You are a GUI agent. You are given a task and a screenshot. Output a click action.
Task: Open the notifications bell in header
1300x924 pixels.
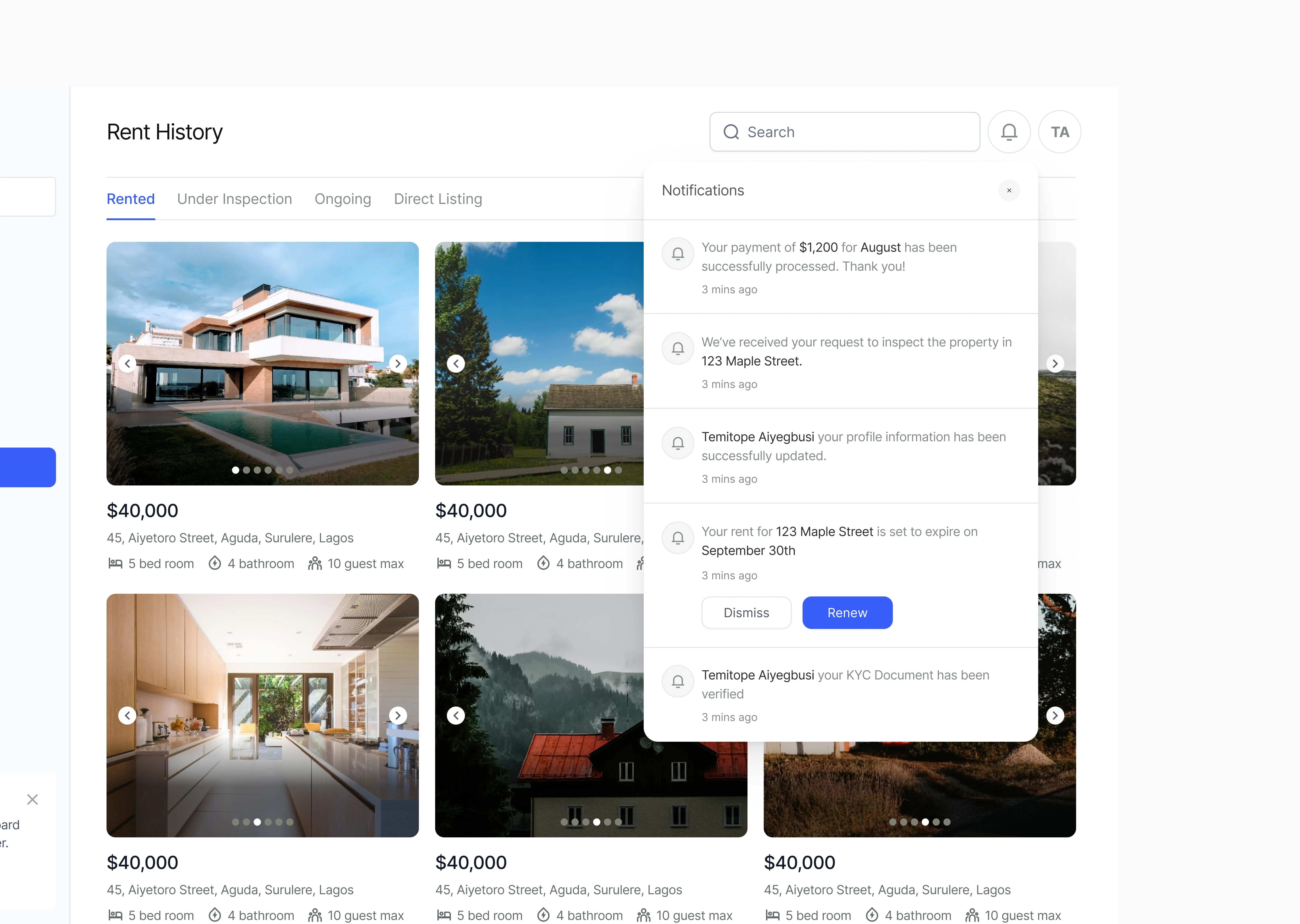coord(1009,132)
